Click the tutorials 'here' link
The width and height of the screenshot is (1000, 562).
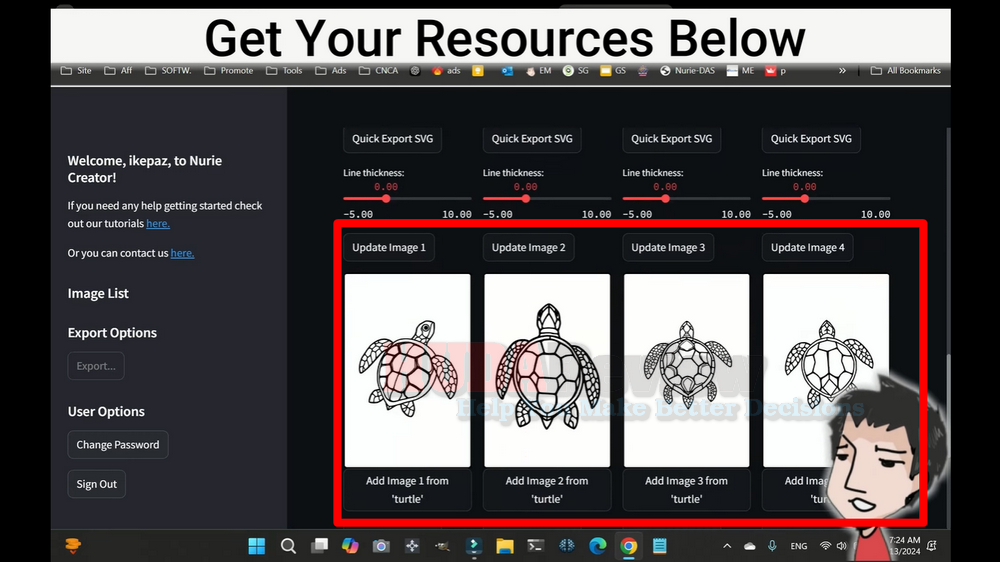pos(158,224)
